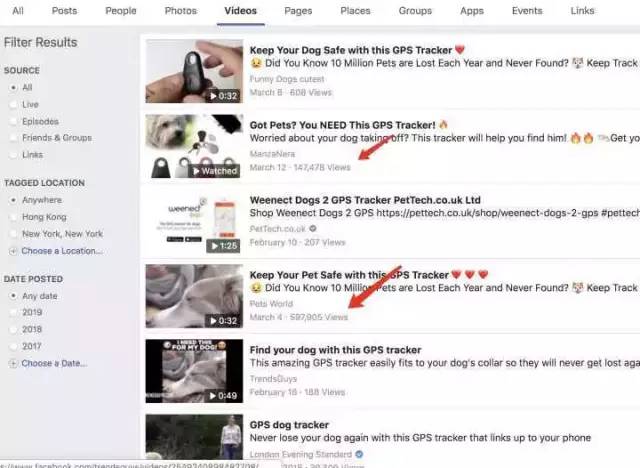
Task: Filter videos posted in 2018
Action: coord(13,329)
